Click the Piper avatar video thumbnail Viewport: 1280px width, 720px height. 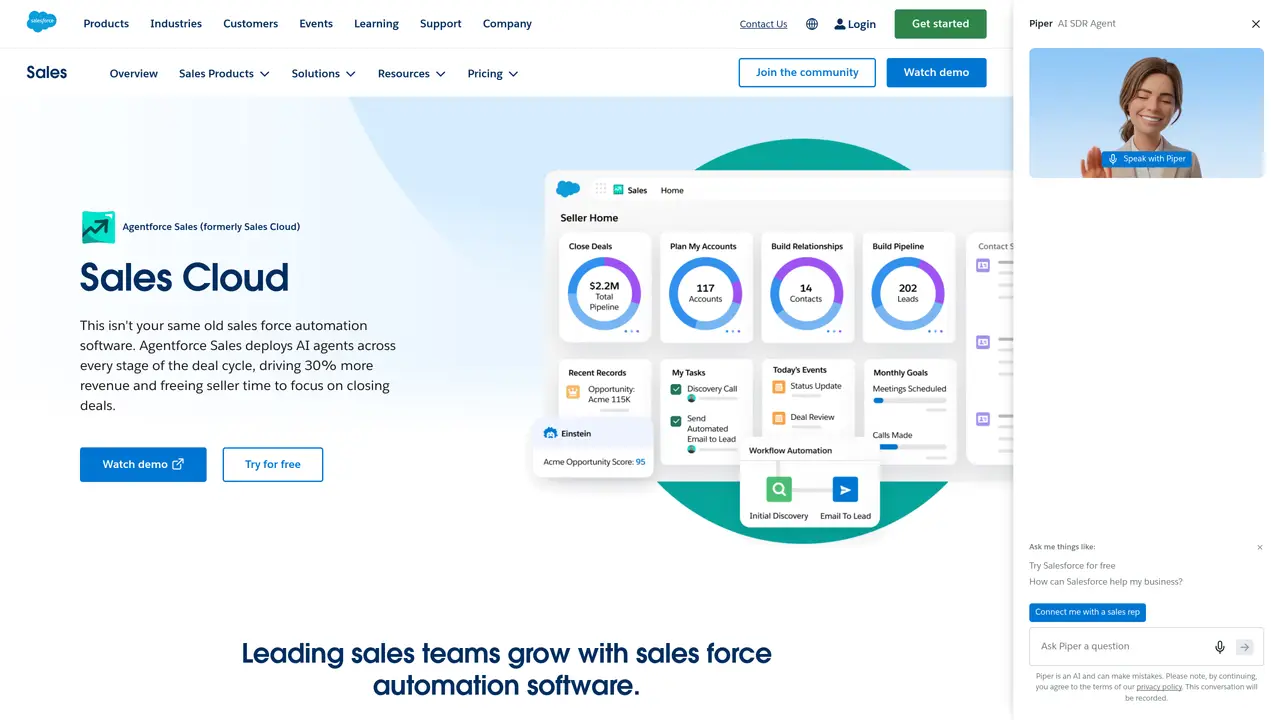tap(1146, 113)
